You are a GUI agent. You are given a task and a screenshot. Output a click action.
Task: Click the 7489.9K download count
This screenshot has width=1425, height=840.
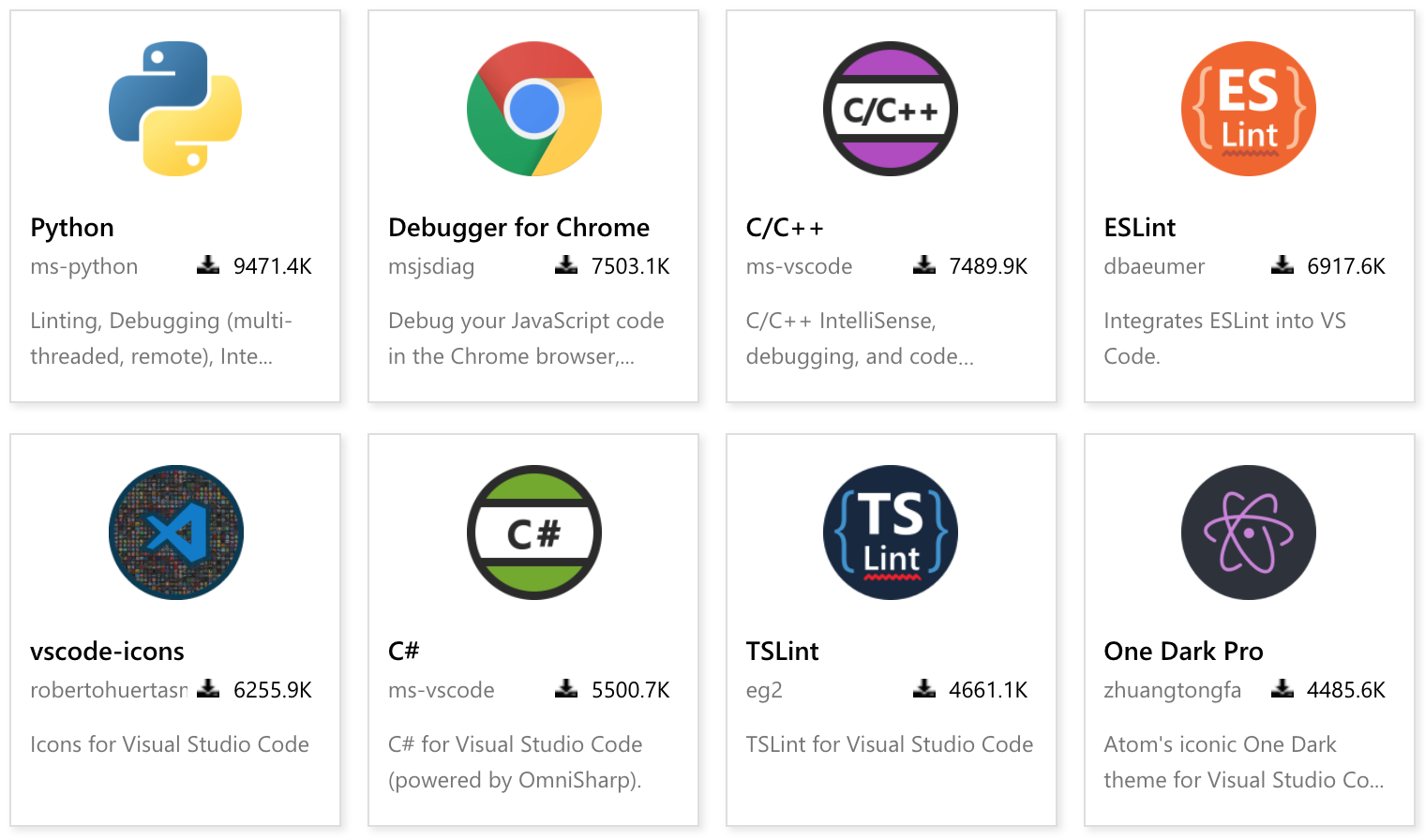tap(988, 266)
